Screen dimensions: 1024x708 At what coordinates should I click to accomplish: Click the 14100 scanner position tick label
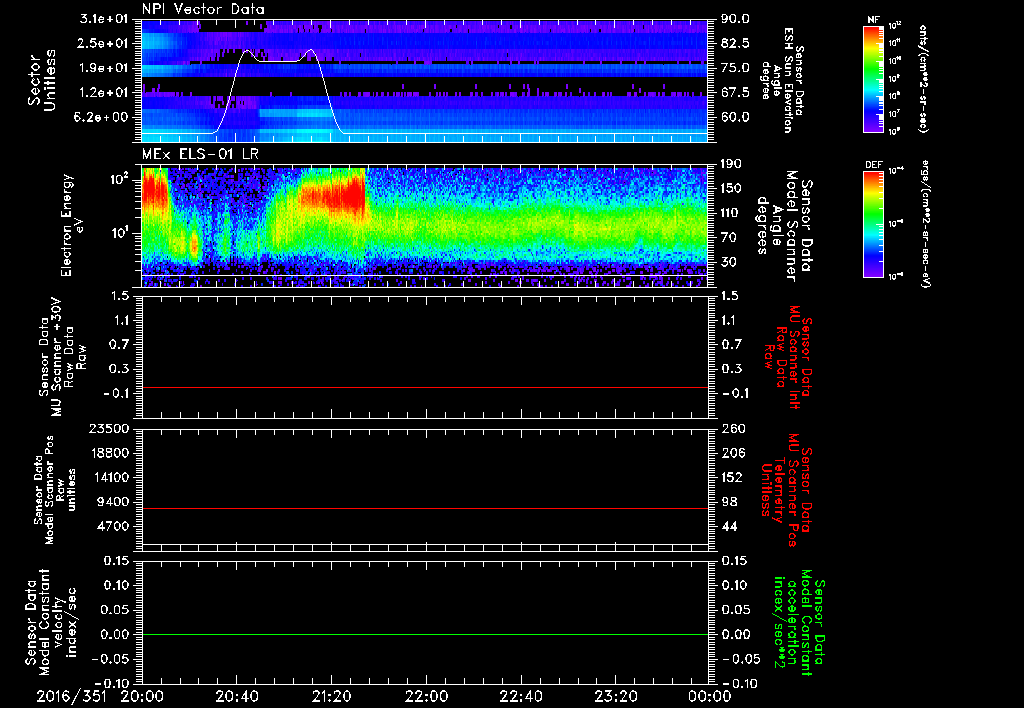(x=108, y=477)
